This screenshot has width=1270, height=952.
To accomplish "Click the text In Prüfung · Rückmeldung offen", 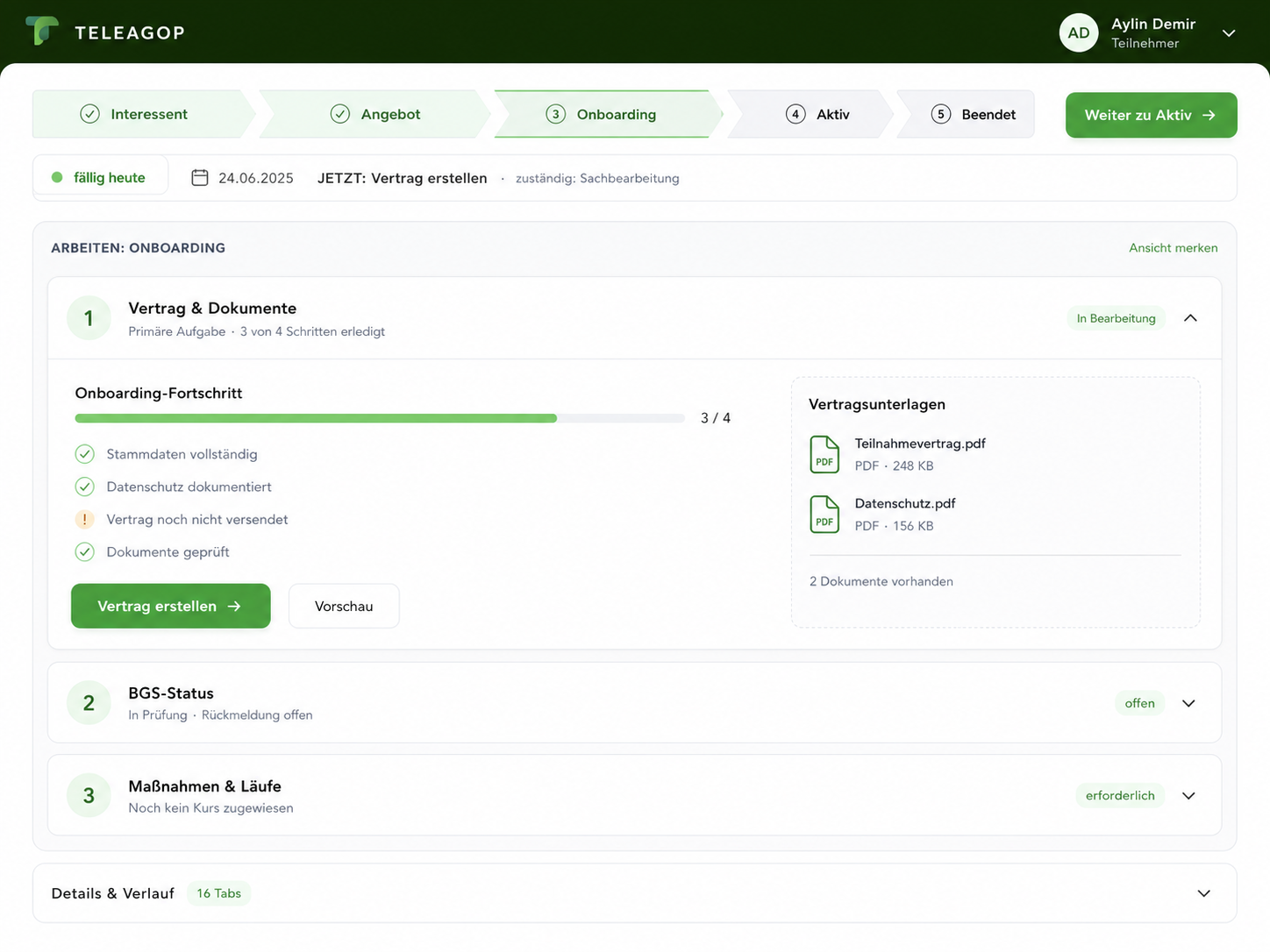I will tap(220, 715).
